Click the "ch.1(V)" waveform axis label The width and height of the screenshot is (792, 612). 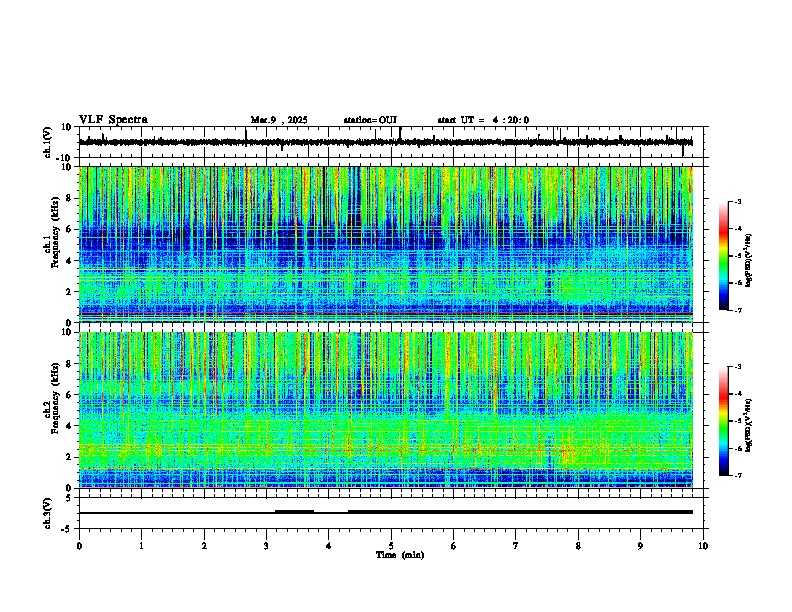coord(48,142)
